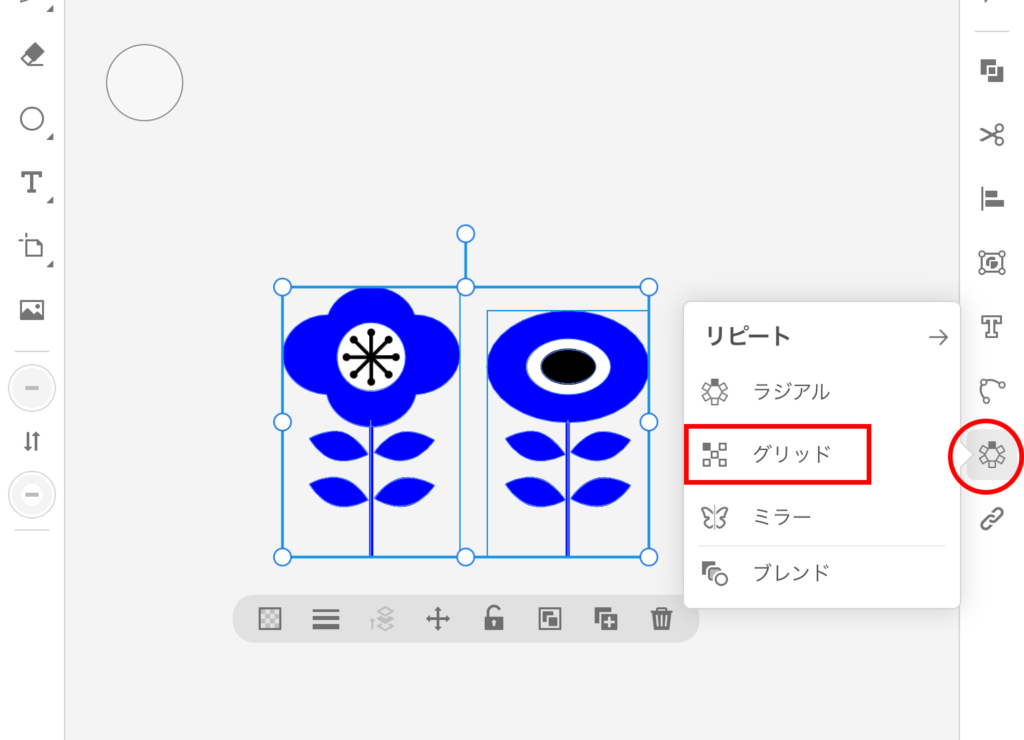Image resolution: width=1024 pixels, height=740 pixels.
Task: Select the Artboard tool
Action: click(x=32, y=246)
